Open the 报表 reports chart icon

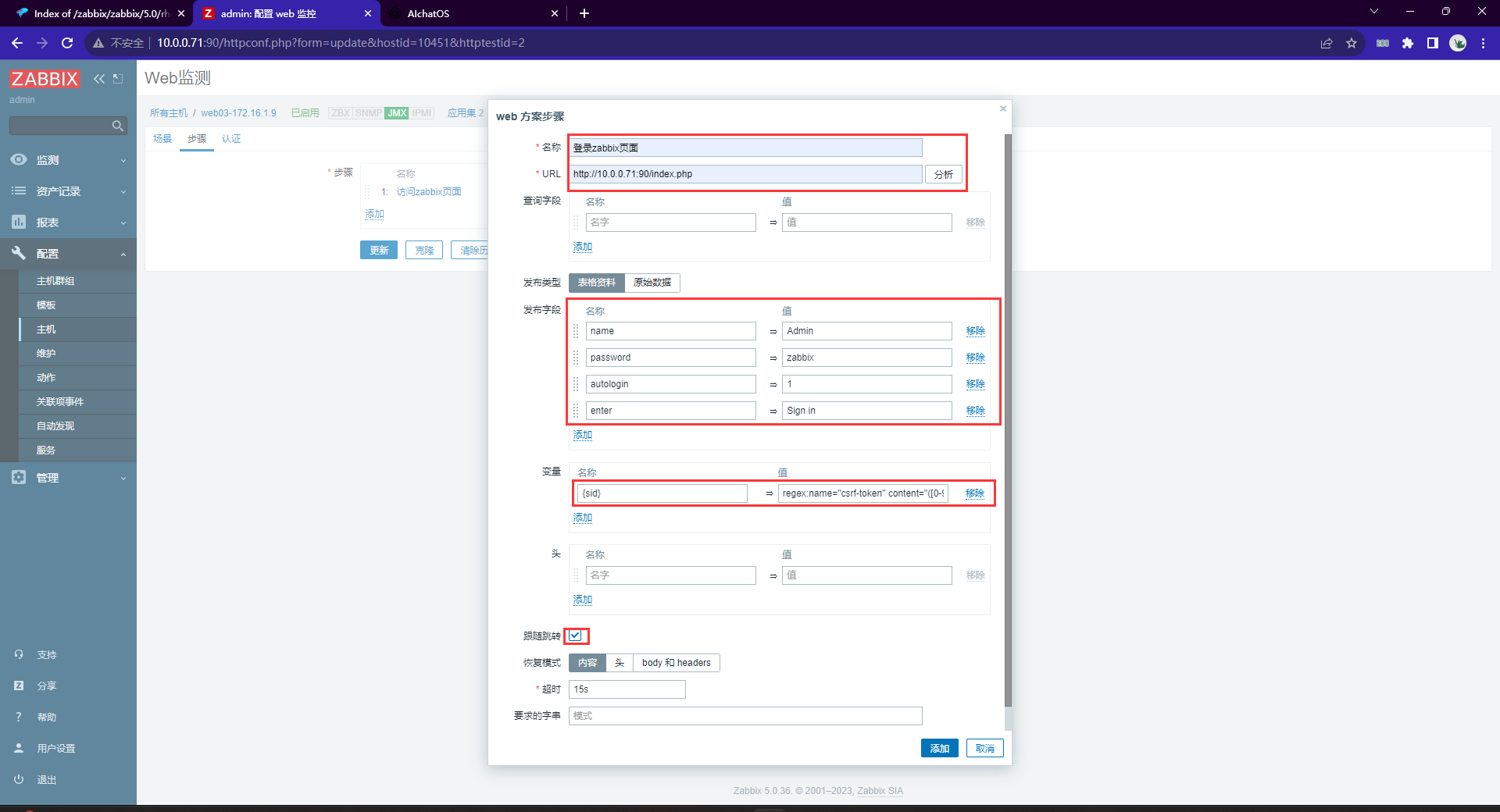(x=19, y=222)
